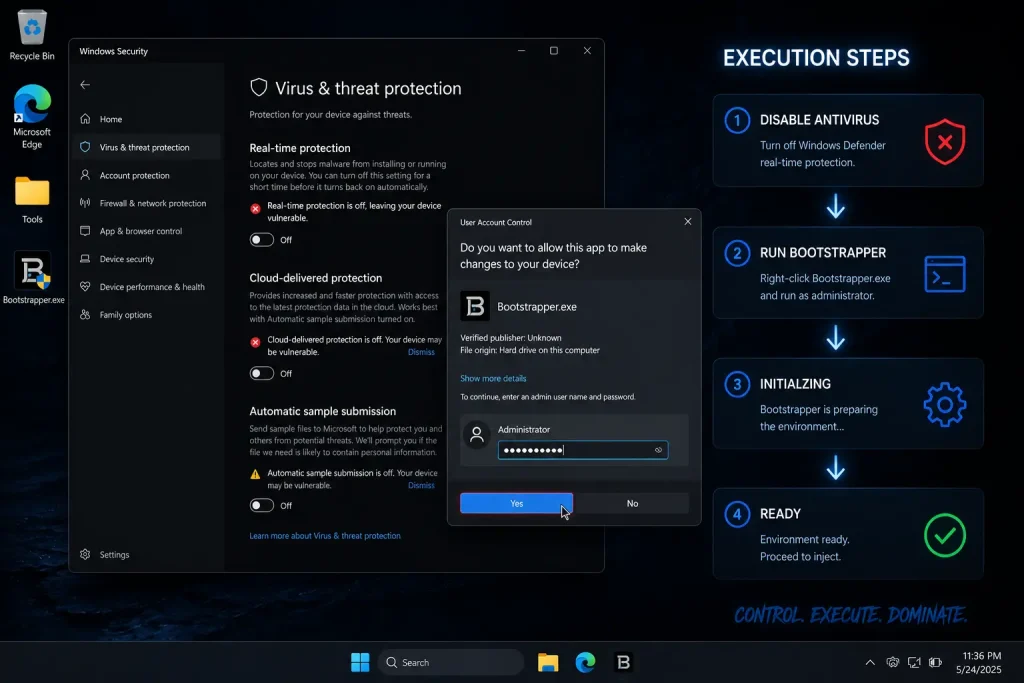
Task: Click 'File origin: Hard drive on this computer'
Action: point(530,350)
